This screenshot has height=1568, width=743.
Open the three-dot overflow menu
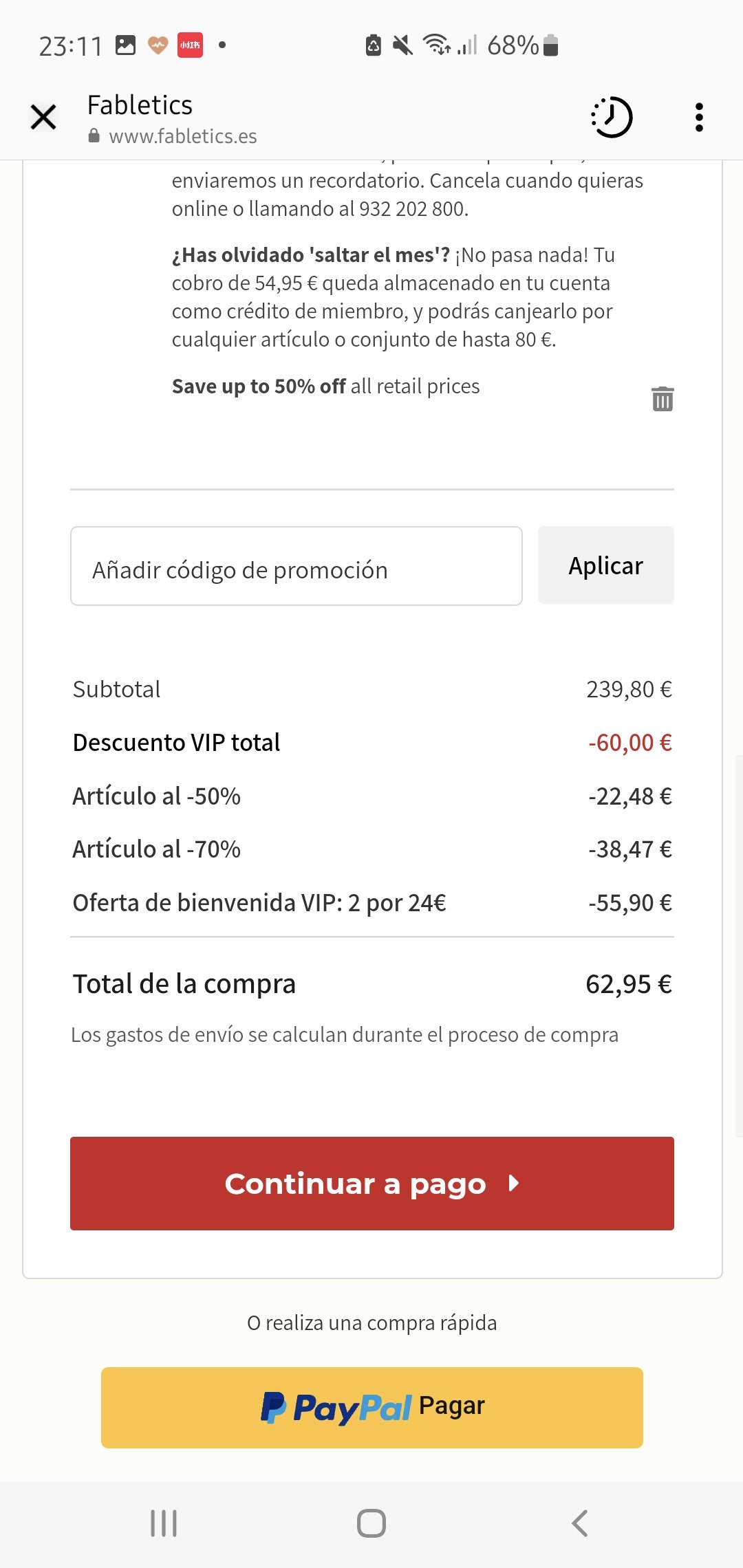[699, 117]
